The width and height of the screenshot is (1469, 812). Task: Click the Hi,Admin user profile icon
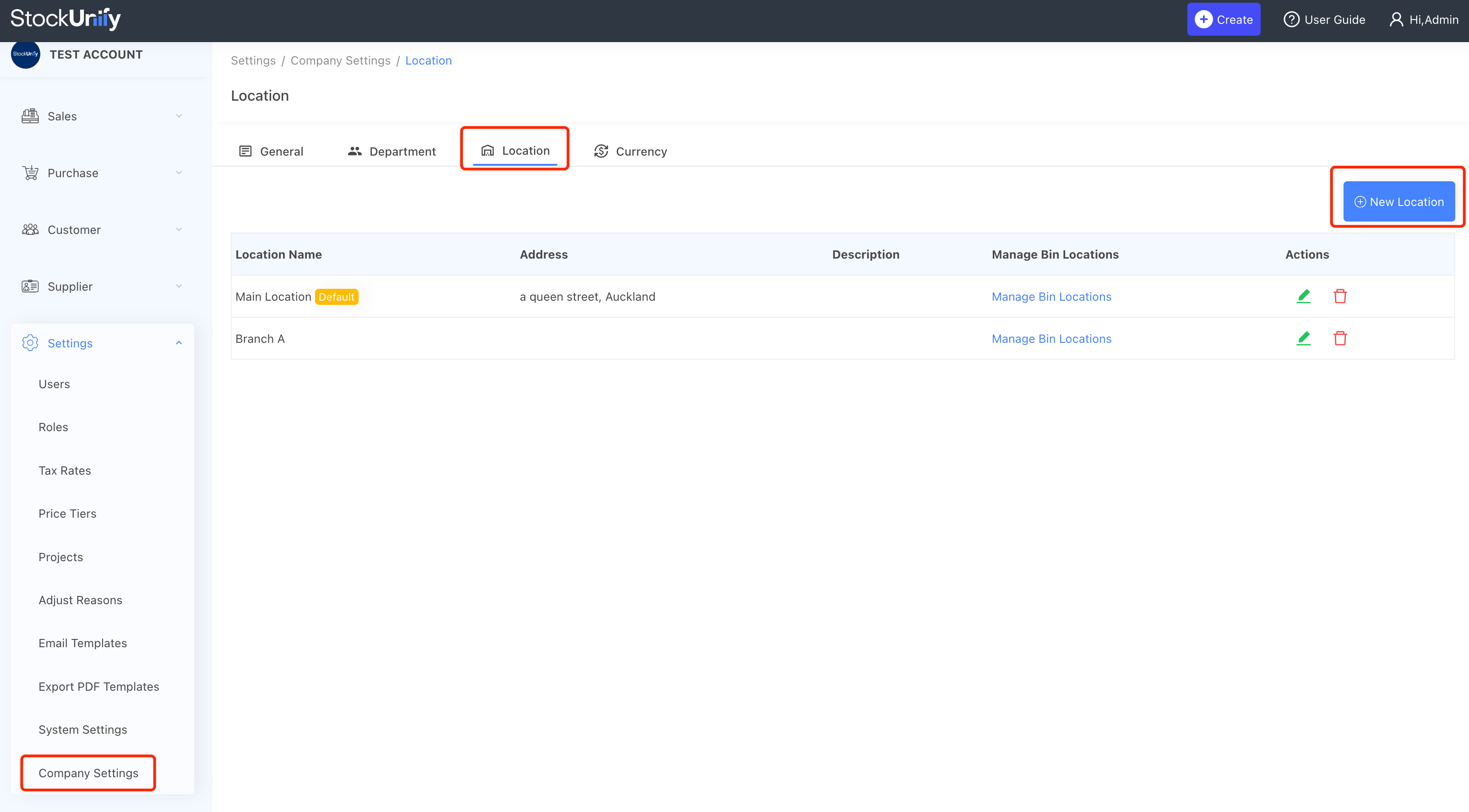pos(1395,19)
